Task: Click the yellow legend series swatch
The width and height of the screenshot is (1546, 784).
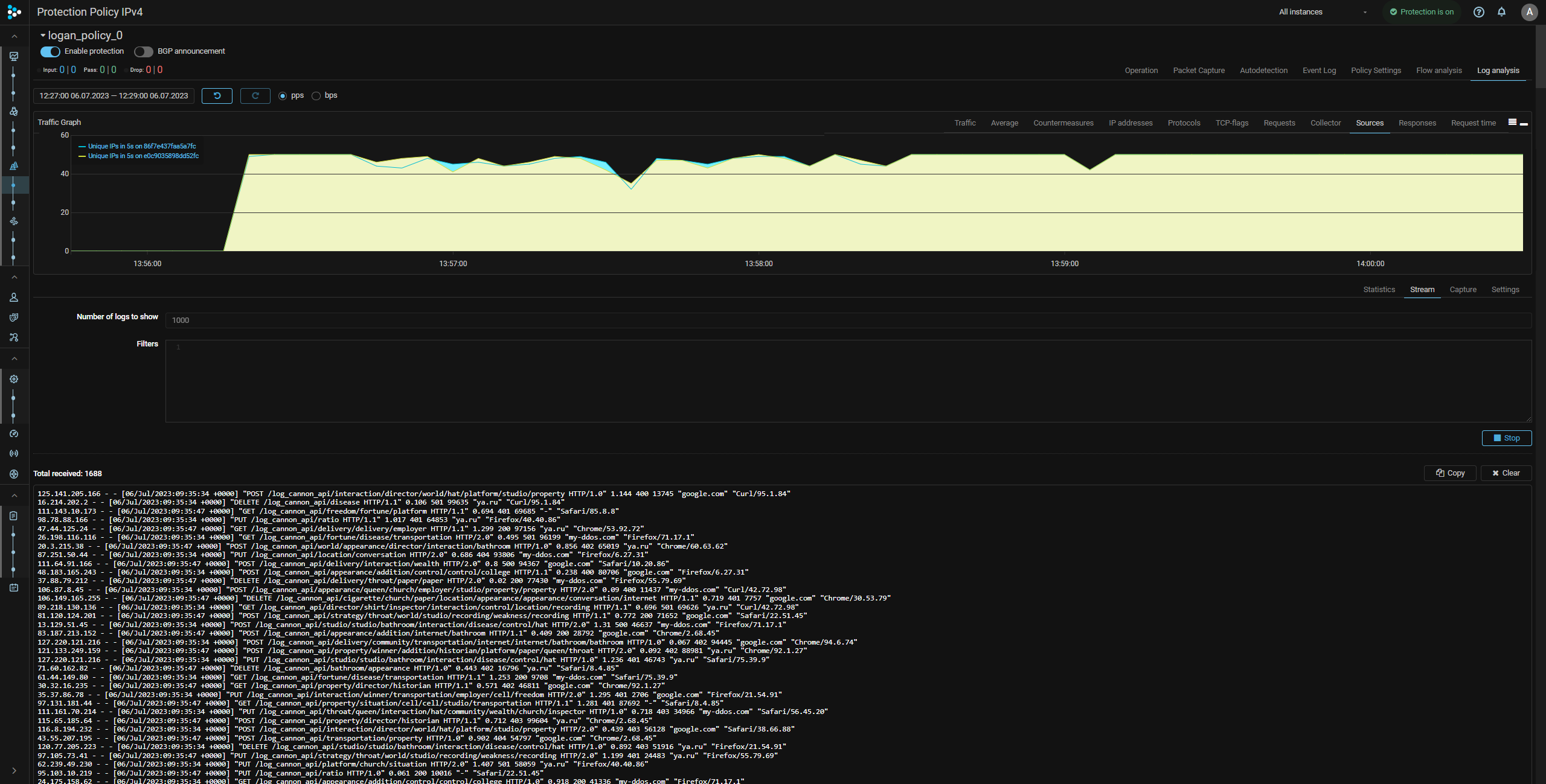Action: point(82,156)
